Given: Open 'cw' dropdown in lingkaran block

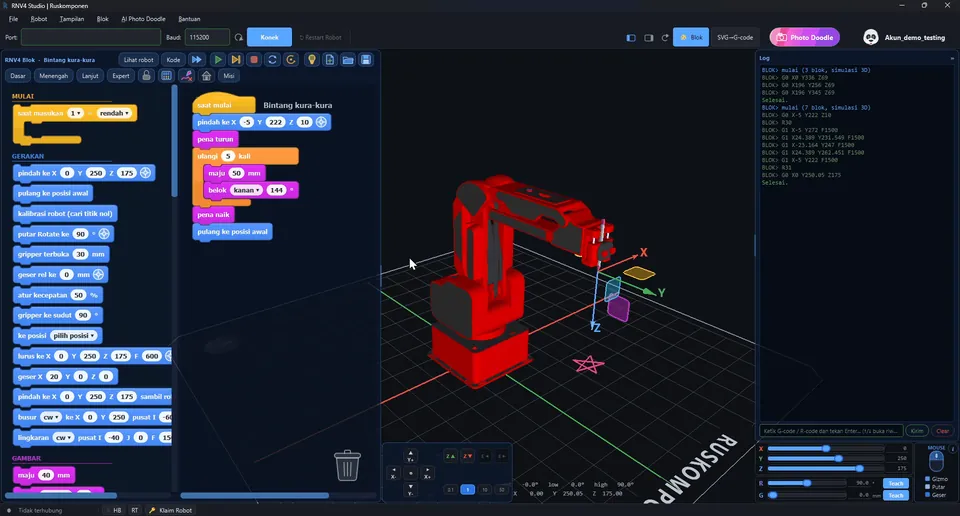Looking at the screenshot, I should coord(63,438).
